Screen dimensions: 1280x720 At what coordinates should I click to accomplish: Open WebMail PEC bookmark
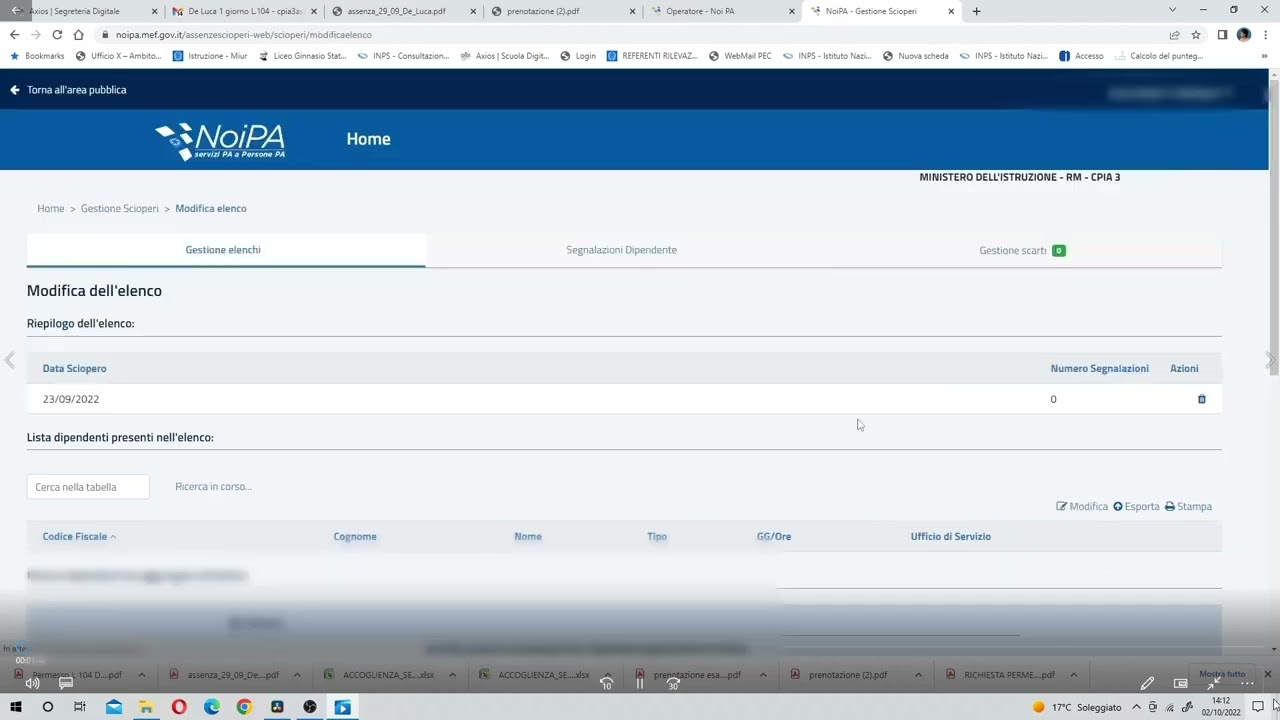pos(740,56)
